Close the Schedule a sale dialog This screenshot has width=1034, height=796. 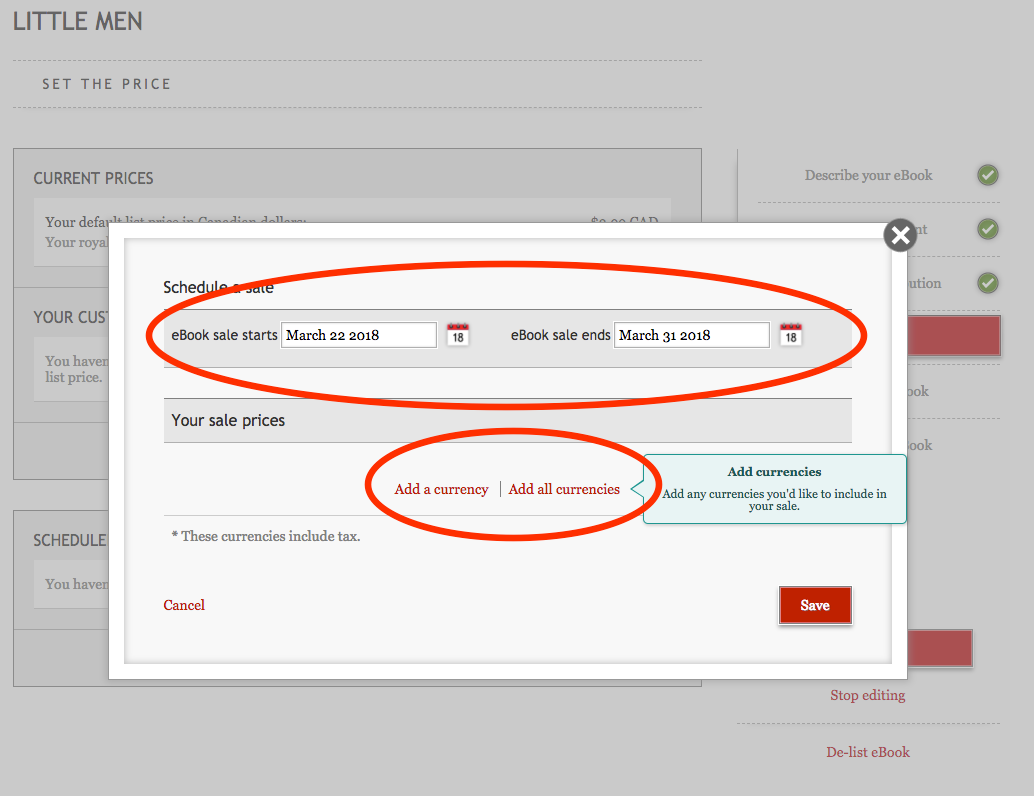click(900, 235)
